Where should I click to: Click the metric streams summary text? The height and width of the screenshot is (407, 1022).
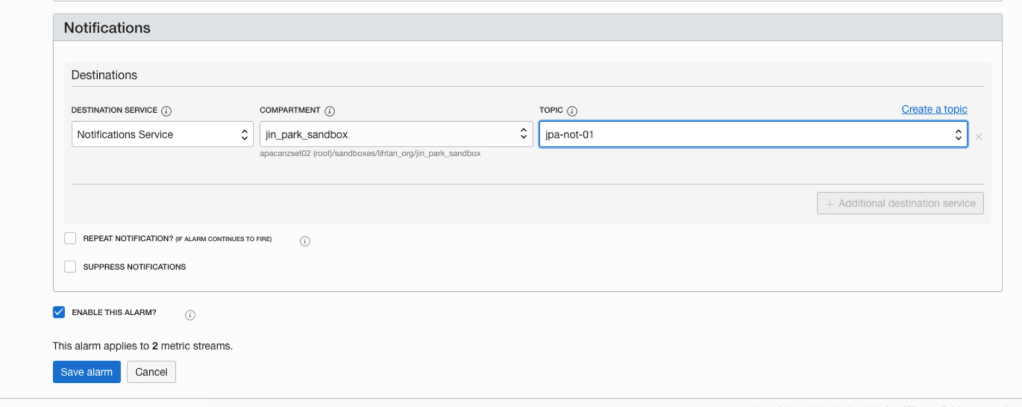point(142,345)
